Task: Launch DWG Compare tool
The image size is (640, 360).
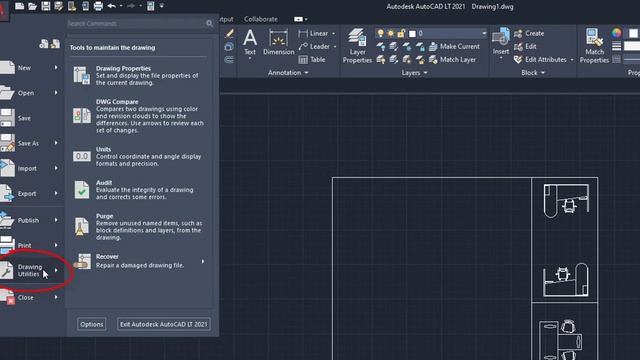Action: [x=139, y=116]
